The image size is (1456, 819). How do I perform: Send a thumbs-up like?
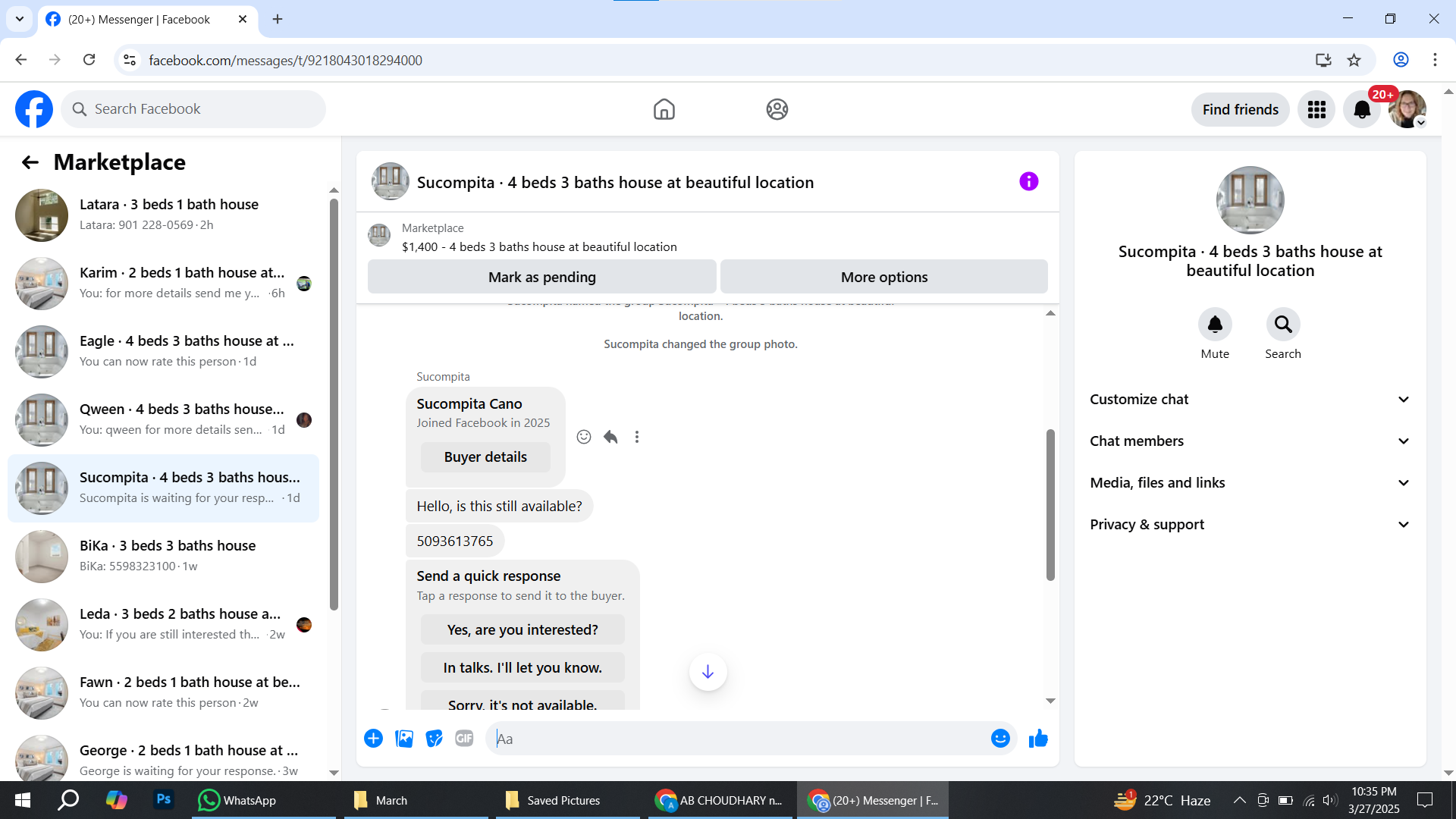[1038, 739]
